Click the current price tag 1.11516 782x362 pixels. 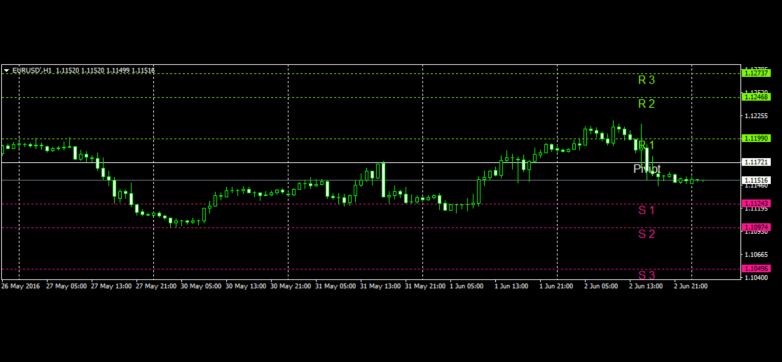(x=757, y=180)
